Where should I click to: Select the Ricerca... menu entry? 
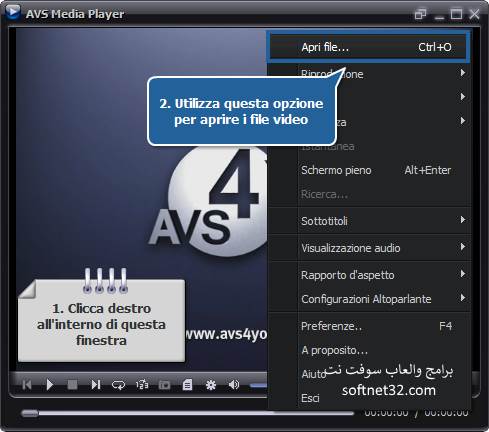tap(369, 194)
